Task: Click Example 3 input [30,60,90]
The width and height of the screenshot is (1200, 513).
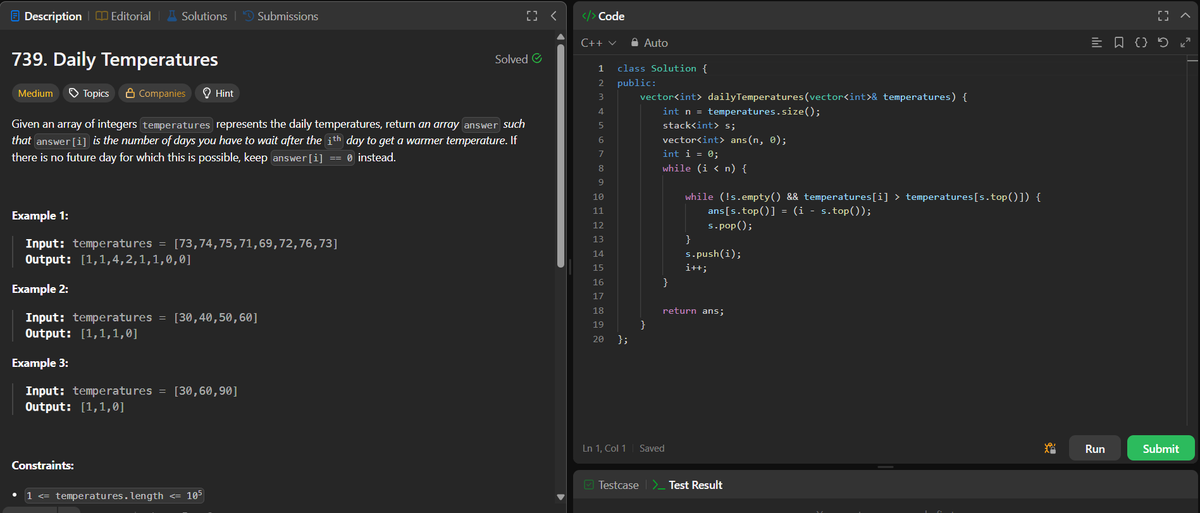Action: [x=205, y=390]
